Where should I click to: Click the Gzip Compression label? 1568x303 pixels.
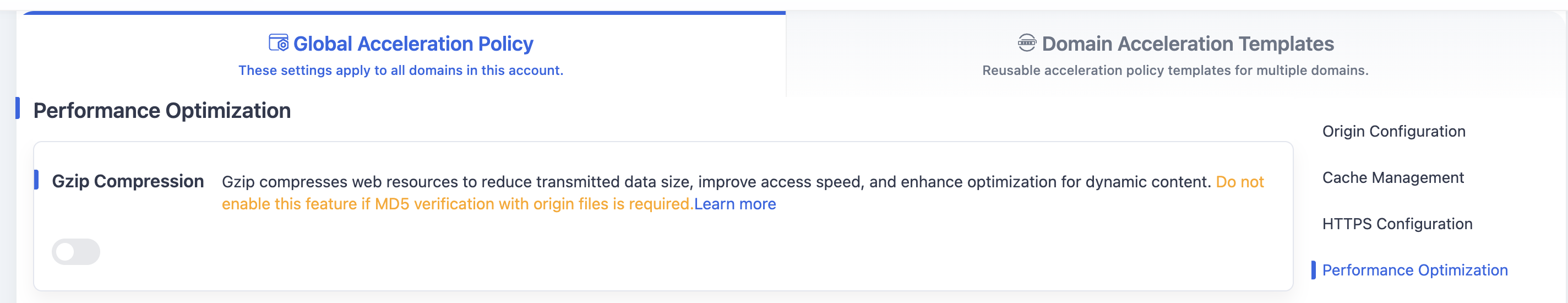click(128, 181)
